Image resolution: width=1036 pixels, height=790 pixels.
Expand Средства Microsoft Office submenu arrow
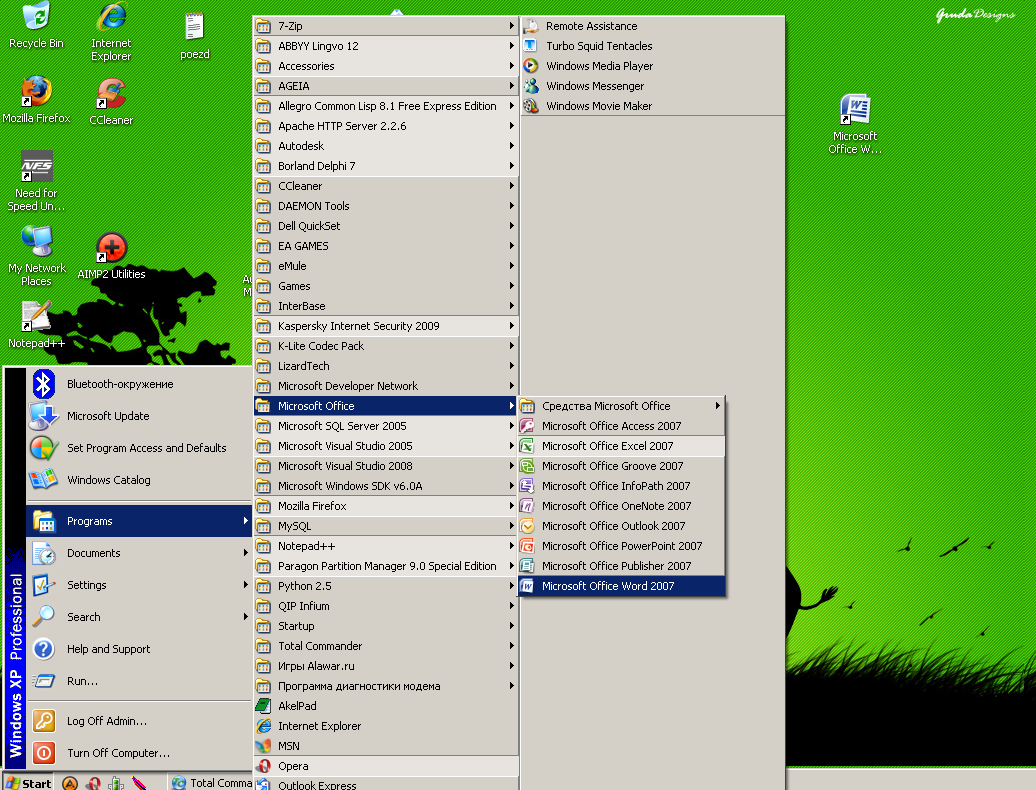click(x=718, y=406)
